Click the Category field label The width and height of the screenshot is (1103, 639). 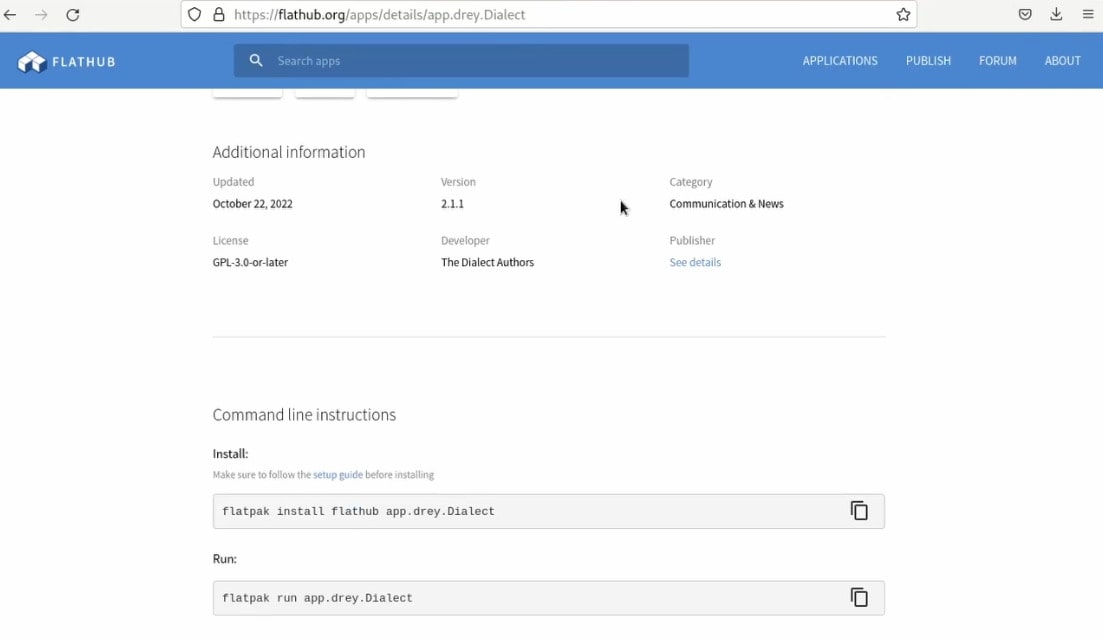coord(691,182)
